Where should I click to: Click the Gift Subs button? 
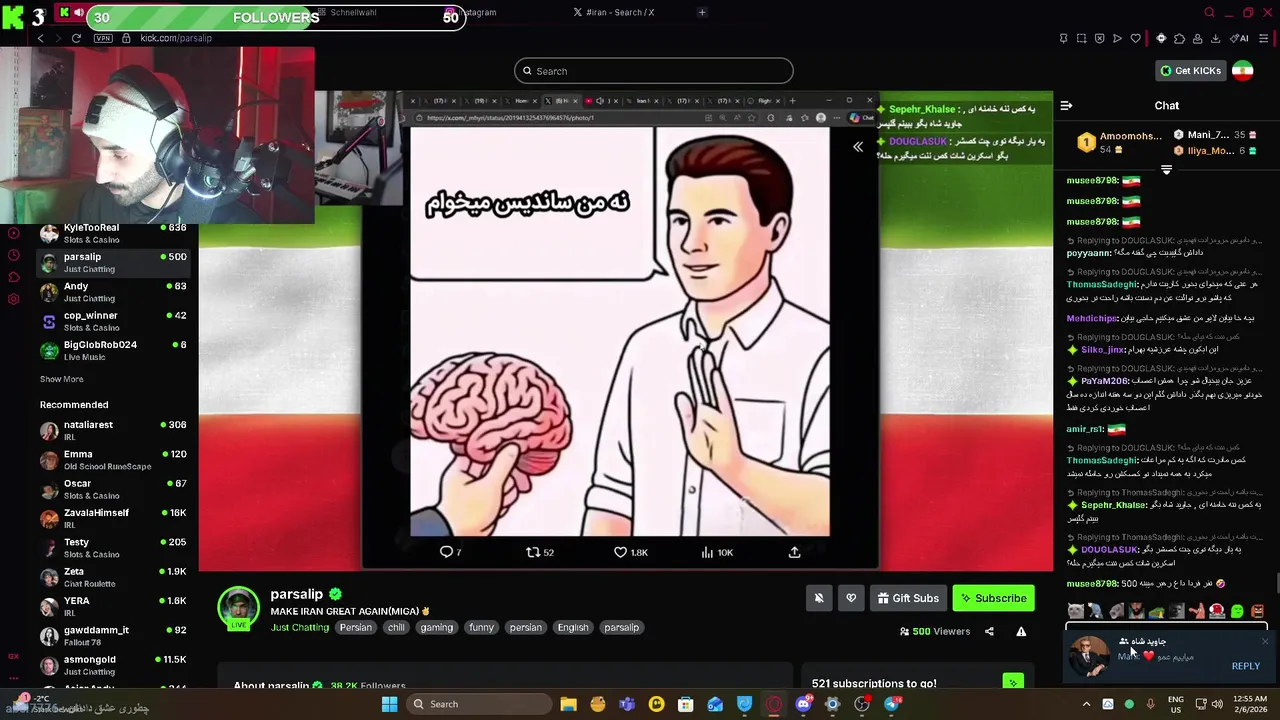pyautogui.click(x=908, y=598)
